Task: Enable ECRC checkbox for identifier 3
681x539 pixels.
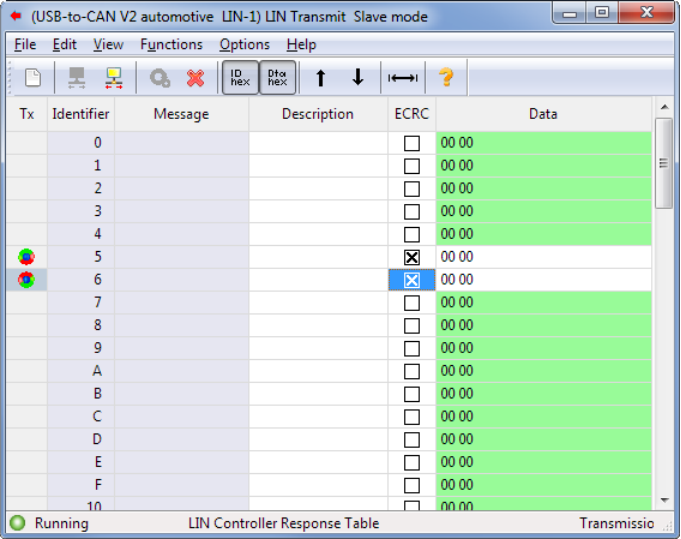Action: point(412,212)
